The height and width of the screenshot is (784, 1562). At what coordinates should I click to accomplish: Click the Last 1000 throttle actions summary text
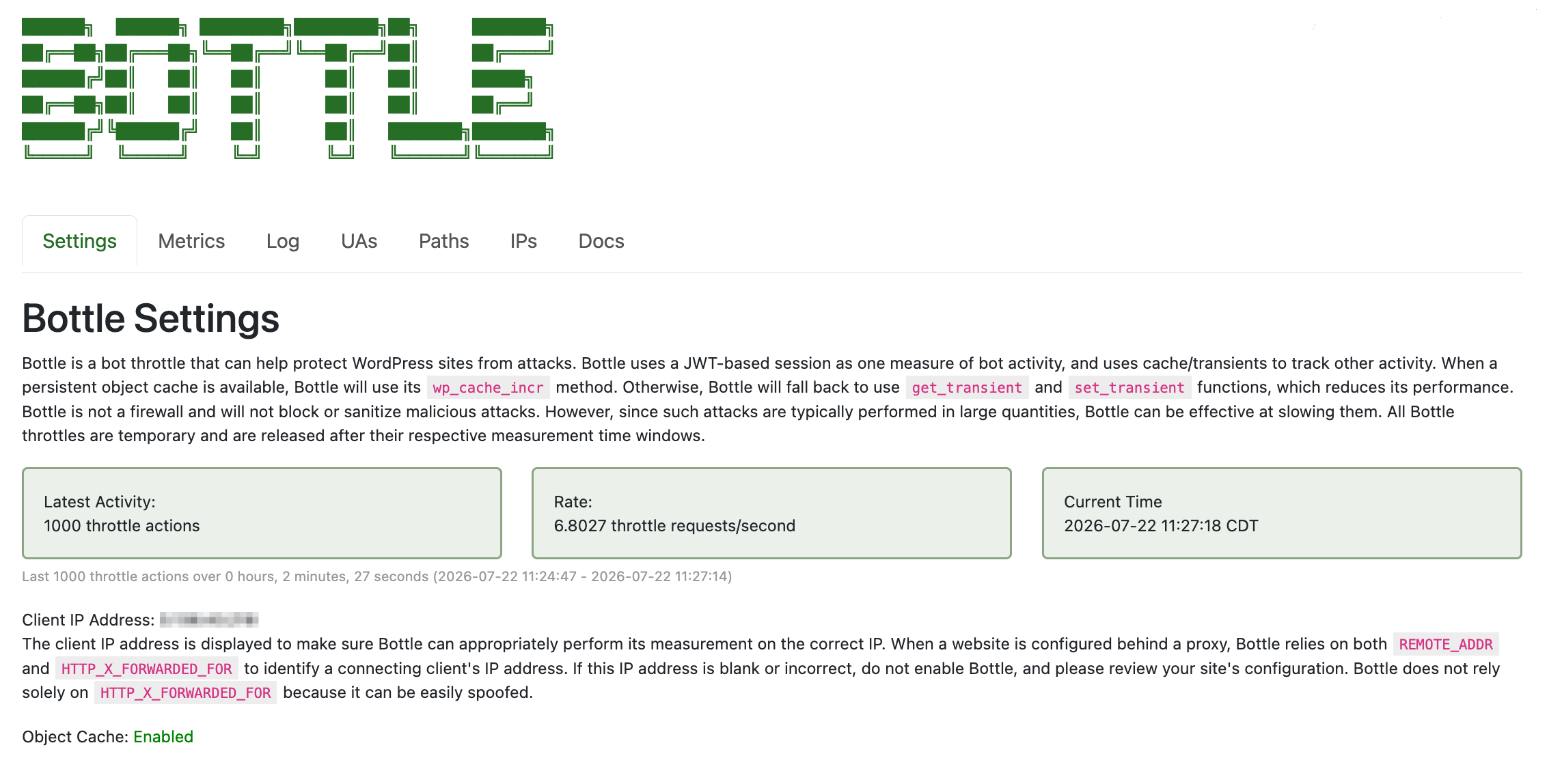[377, 576]
